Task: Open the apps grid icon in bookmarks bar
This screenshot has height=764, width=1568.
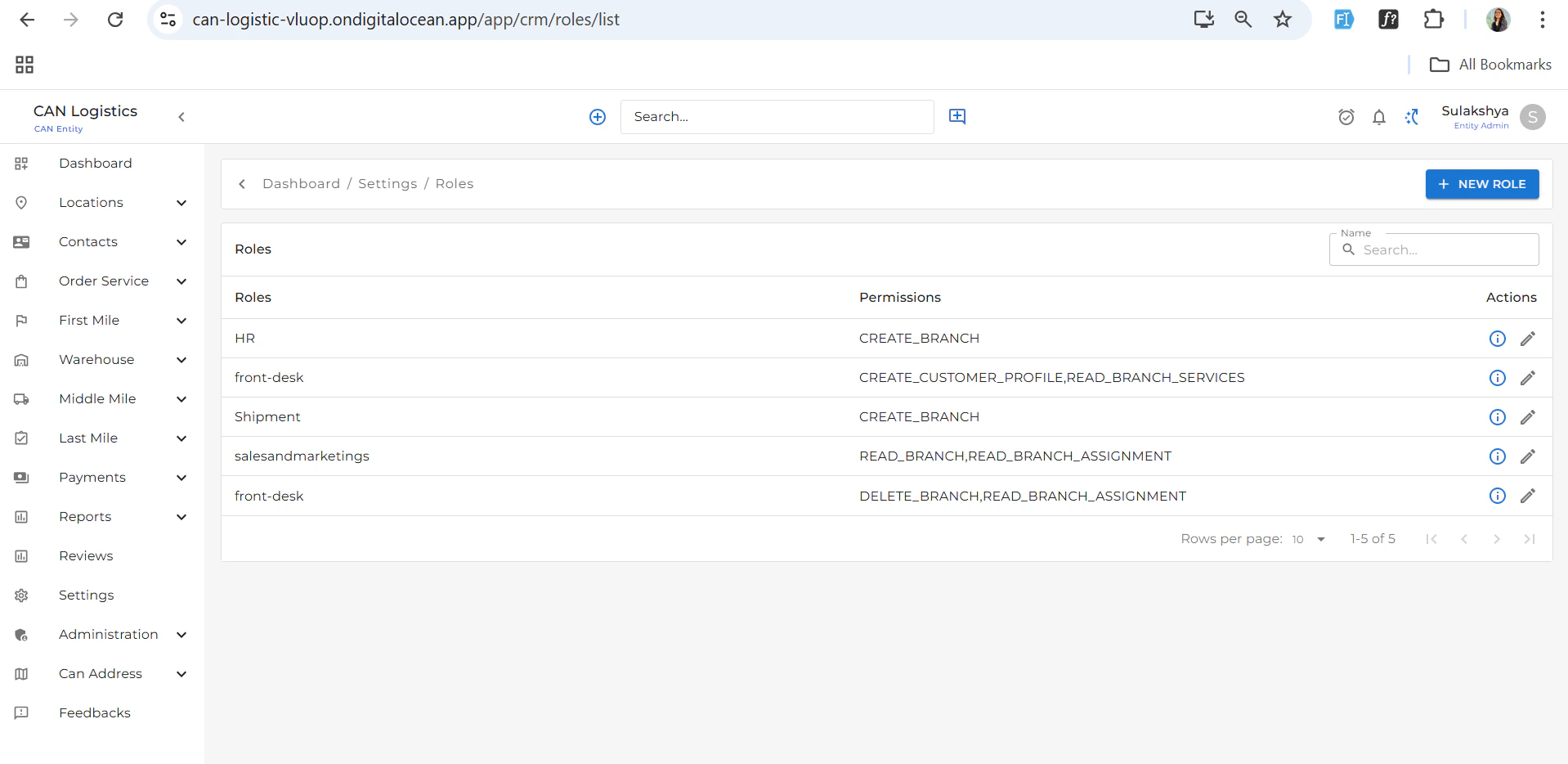Action: coord(25,65)
